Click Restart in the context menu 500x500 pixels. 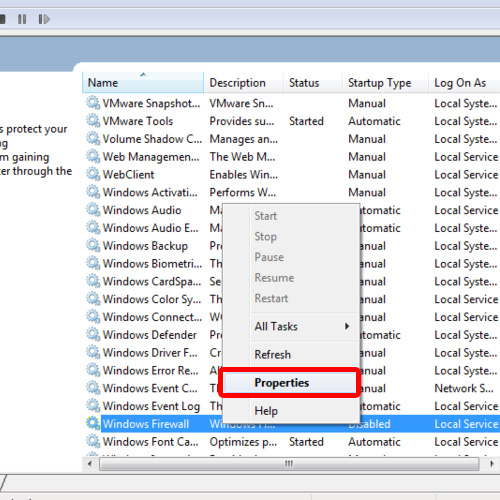(x=289, y=298)
